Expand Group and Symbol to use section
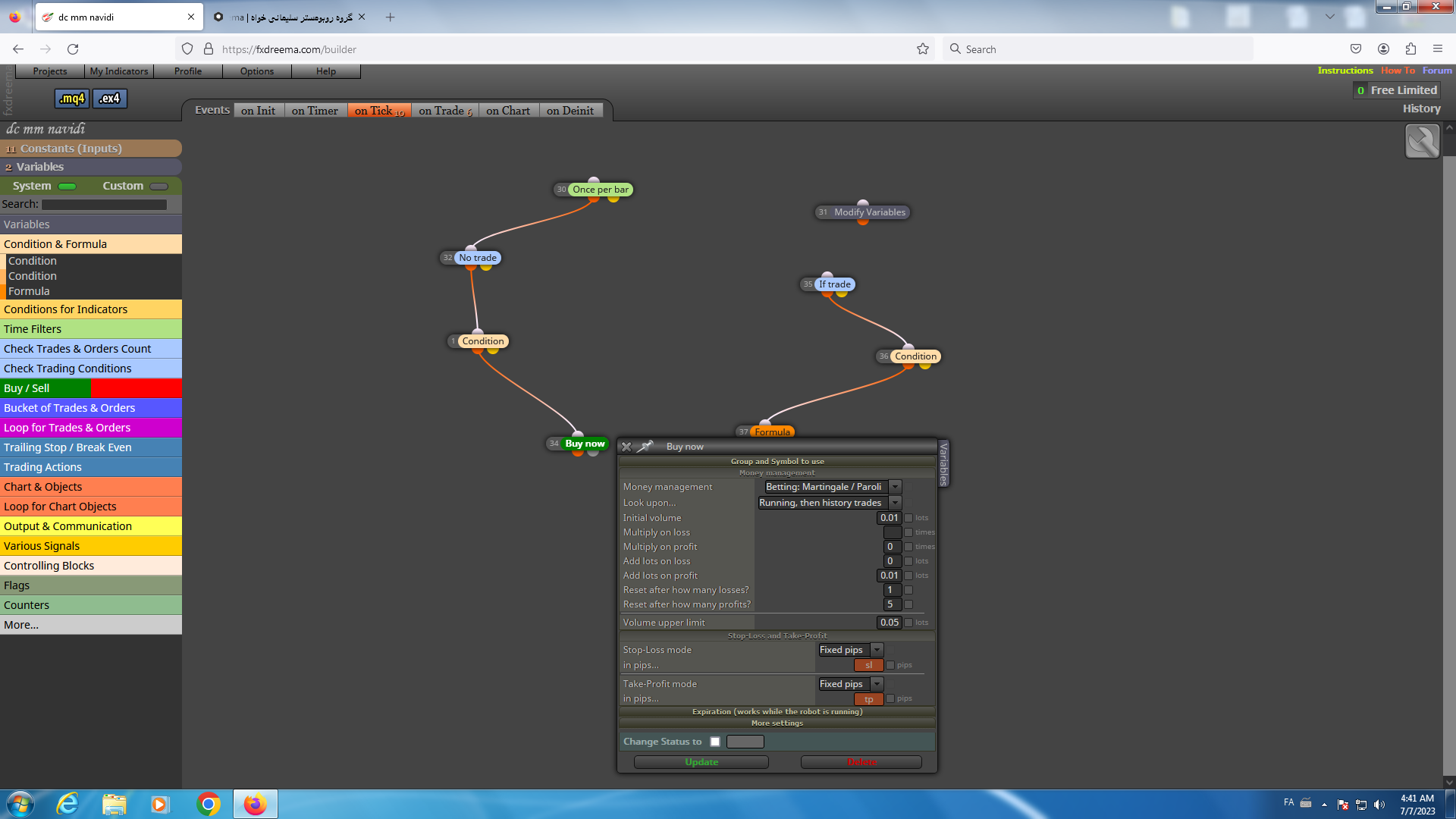This screenshot has width=1456, height=819. [777, 461]
